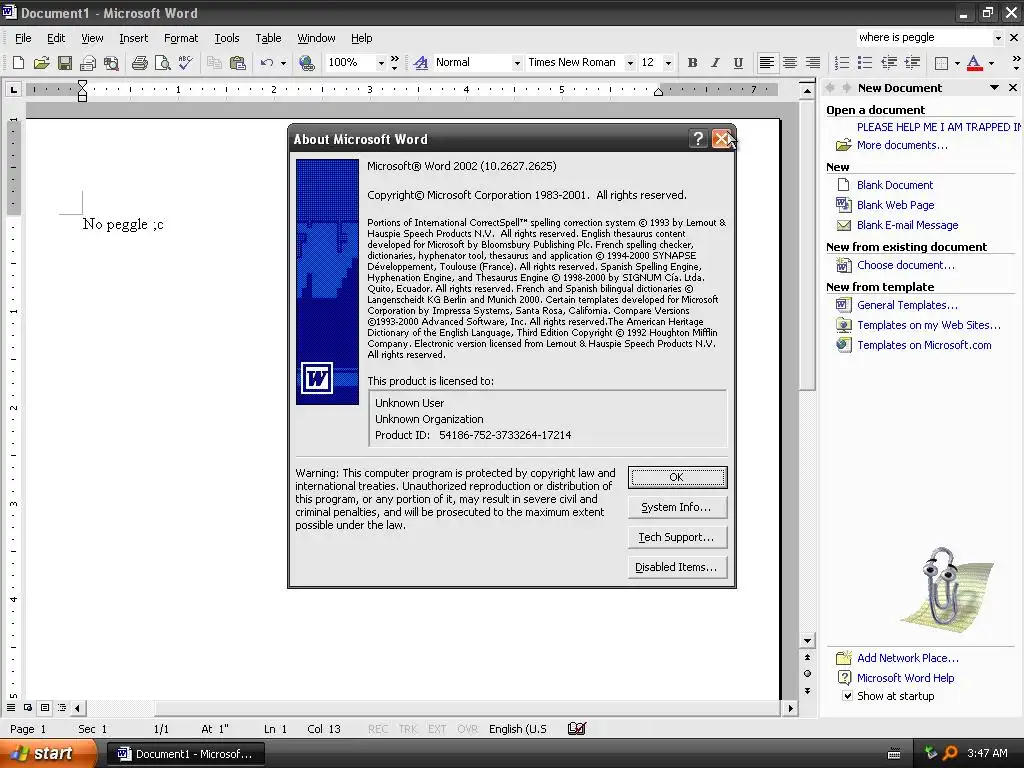The image size is (1024, 768).
Task: Click the Tech Support button
Action: tap(677, 537)
